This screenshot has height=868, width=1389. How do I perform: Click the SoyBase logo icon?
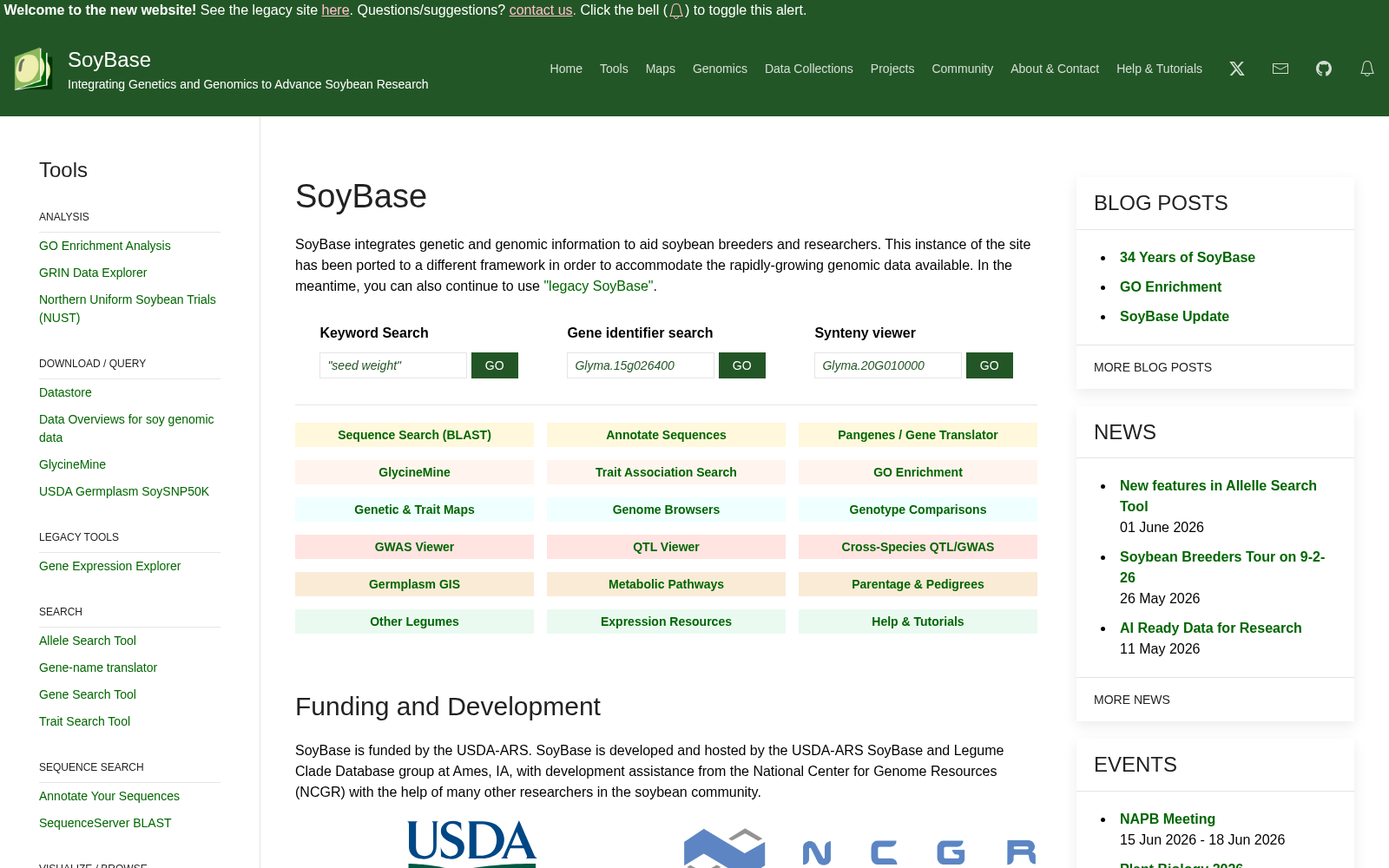click(x=33, y=69)
